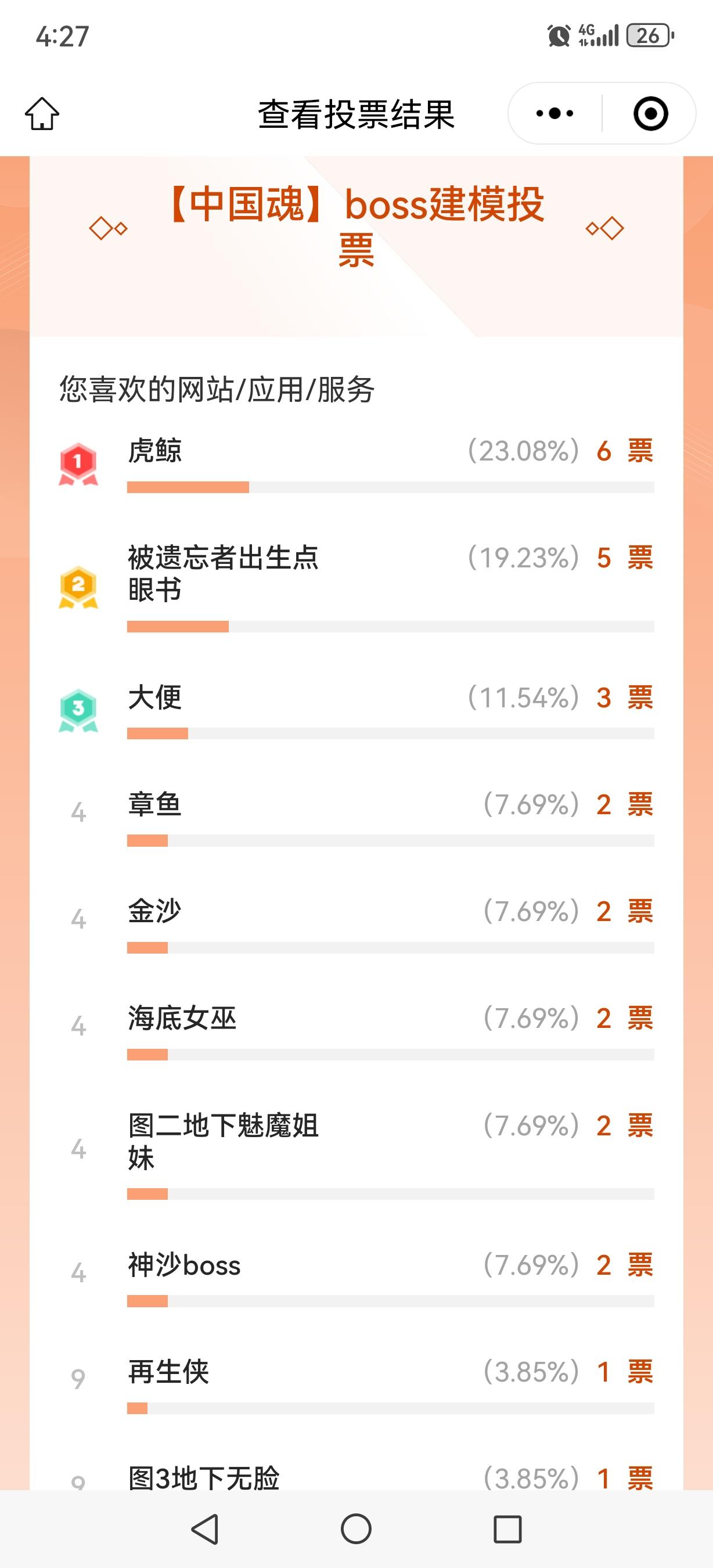Tap the 海底女巫 vote entry
713x1568 pixels.
pyautogui.click(x=182, y=1019)
